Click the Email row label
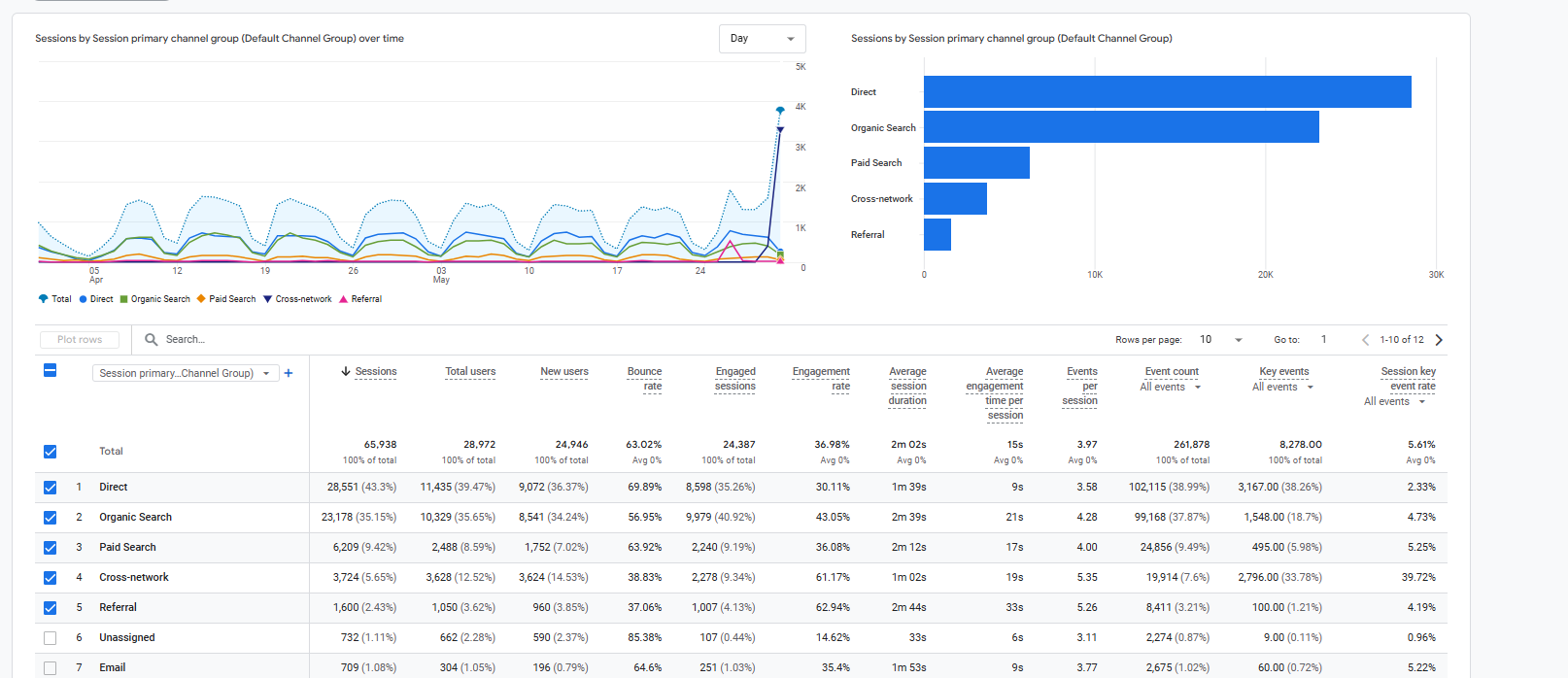This screenshot has height=678, width=1568. click(112, 668)
